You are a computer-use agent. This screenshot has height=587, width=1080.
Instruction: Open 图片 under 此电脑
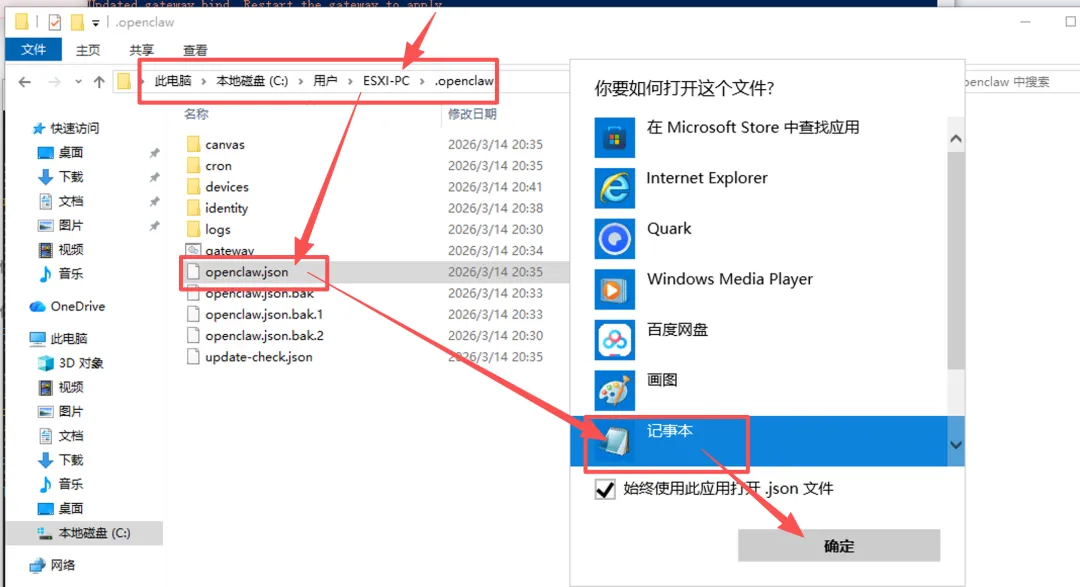pyautogui.click(x=70, y=411)
